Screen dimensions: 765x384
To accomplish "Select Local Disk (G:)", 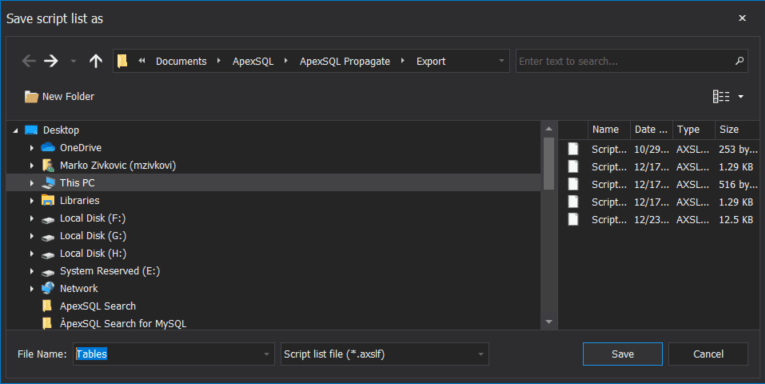I will pos(93,236).
